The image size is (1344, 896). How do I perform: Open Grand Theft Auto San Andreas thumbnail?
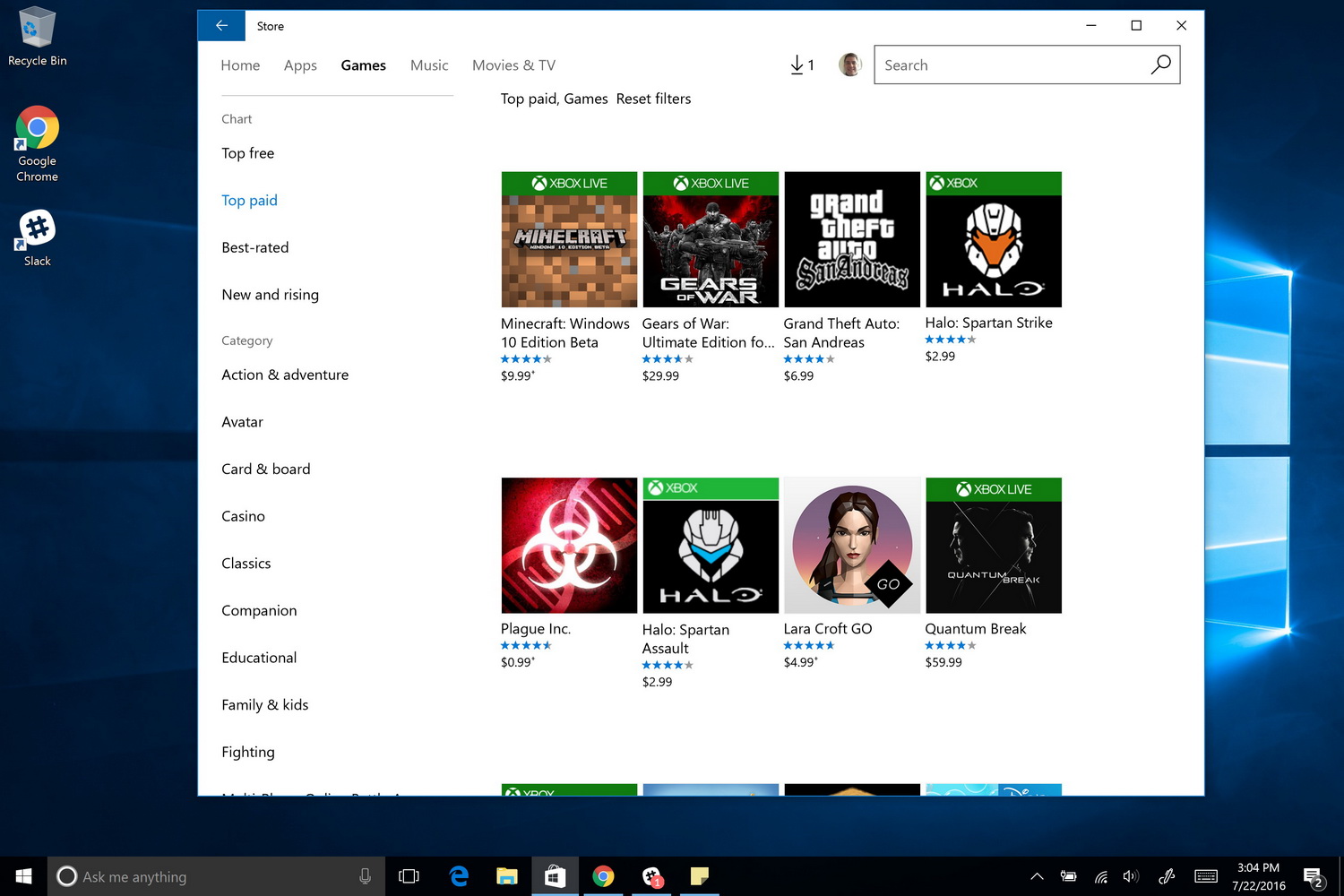(852, 239)
